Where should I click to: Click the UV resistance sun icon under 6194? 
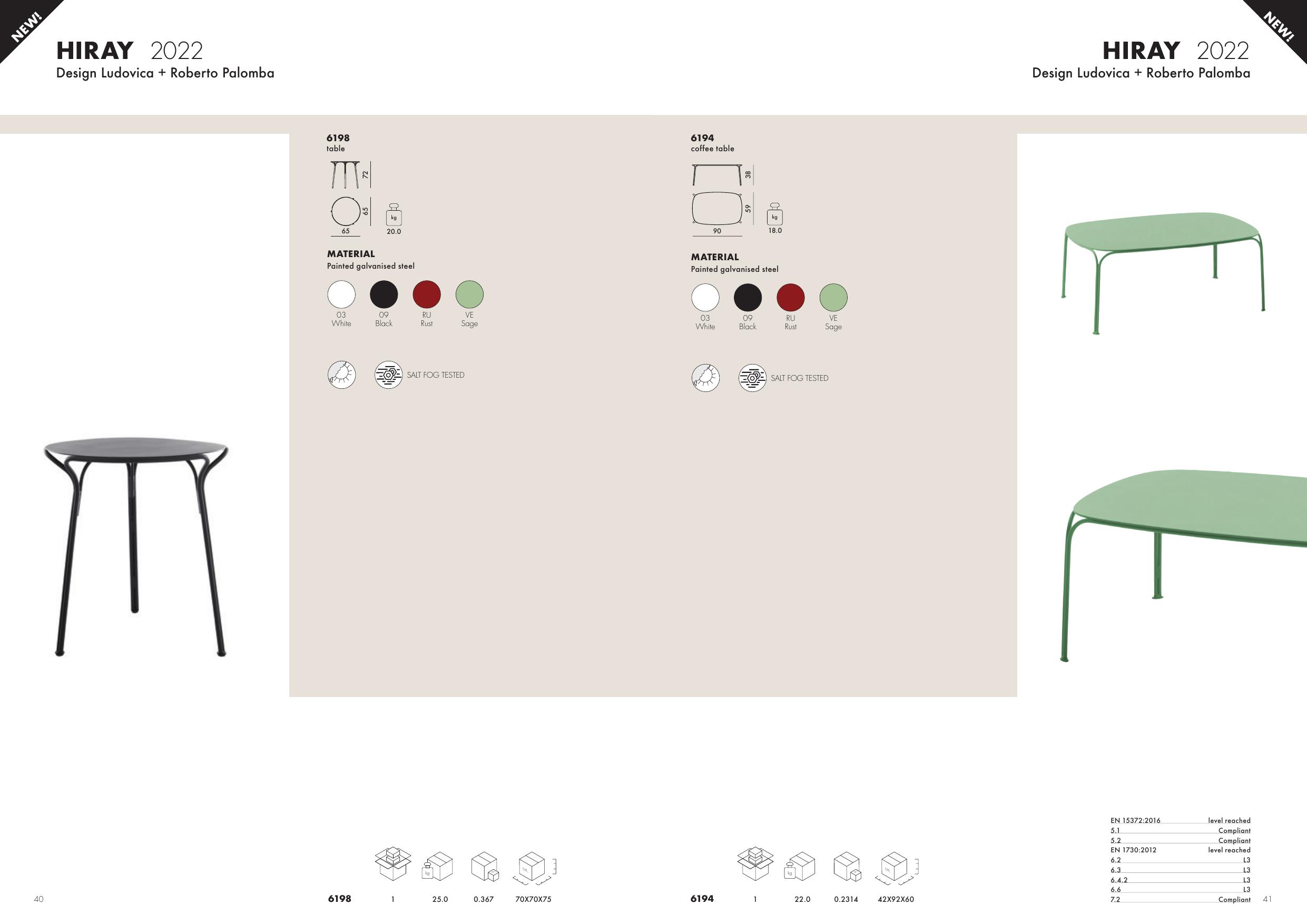(x=705, y=378)
